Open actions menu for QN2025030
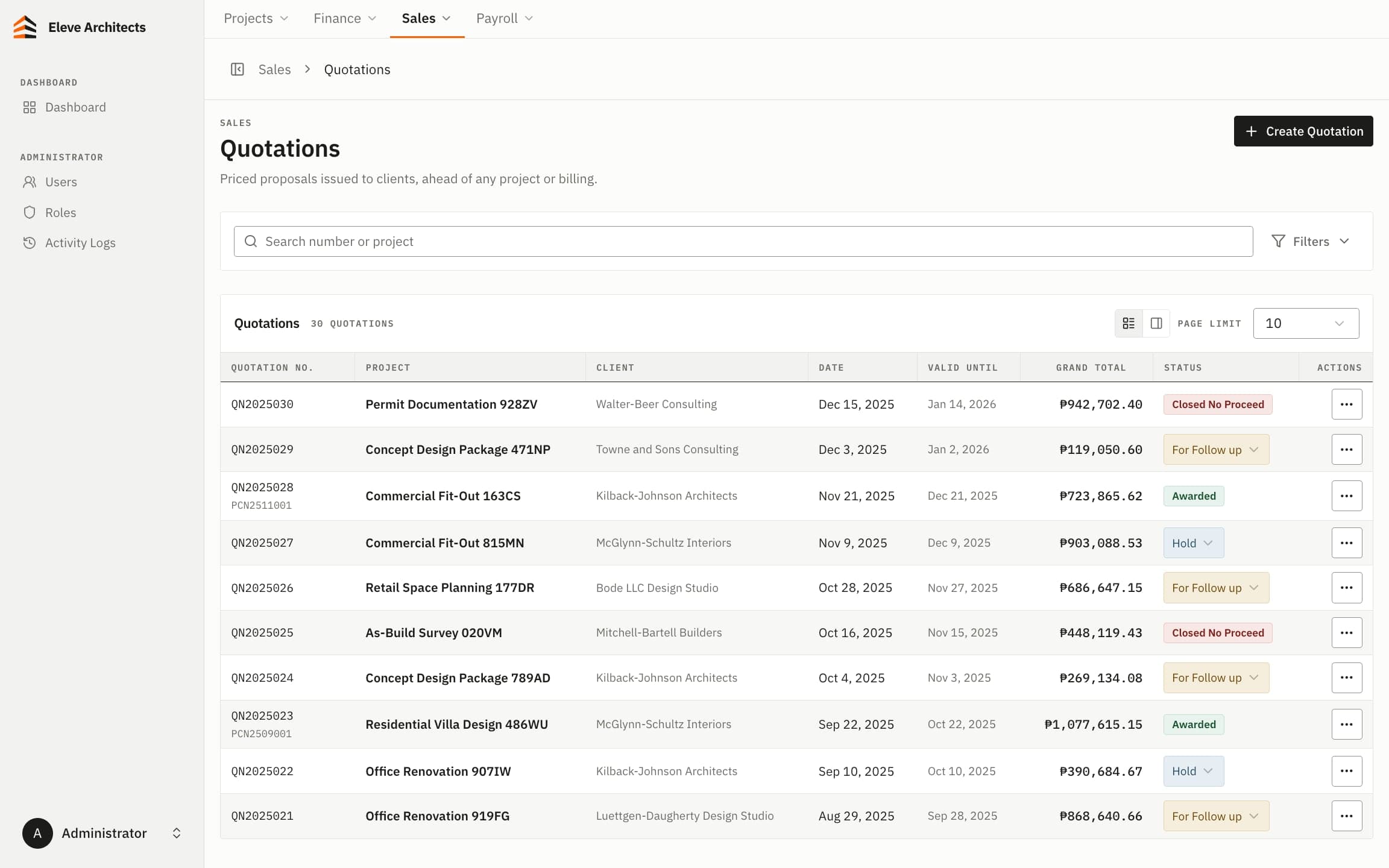The width and height of the screenshot is (1389, 868). 1347,404
